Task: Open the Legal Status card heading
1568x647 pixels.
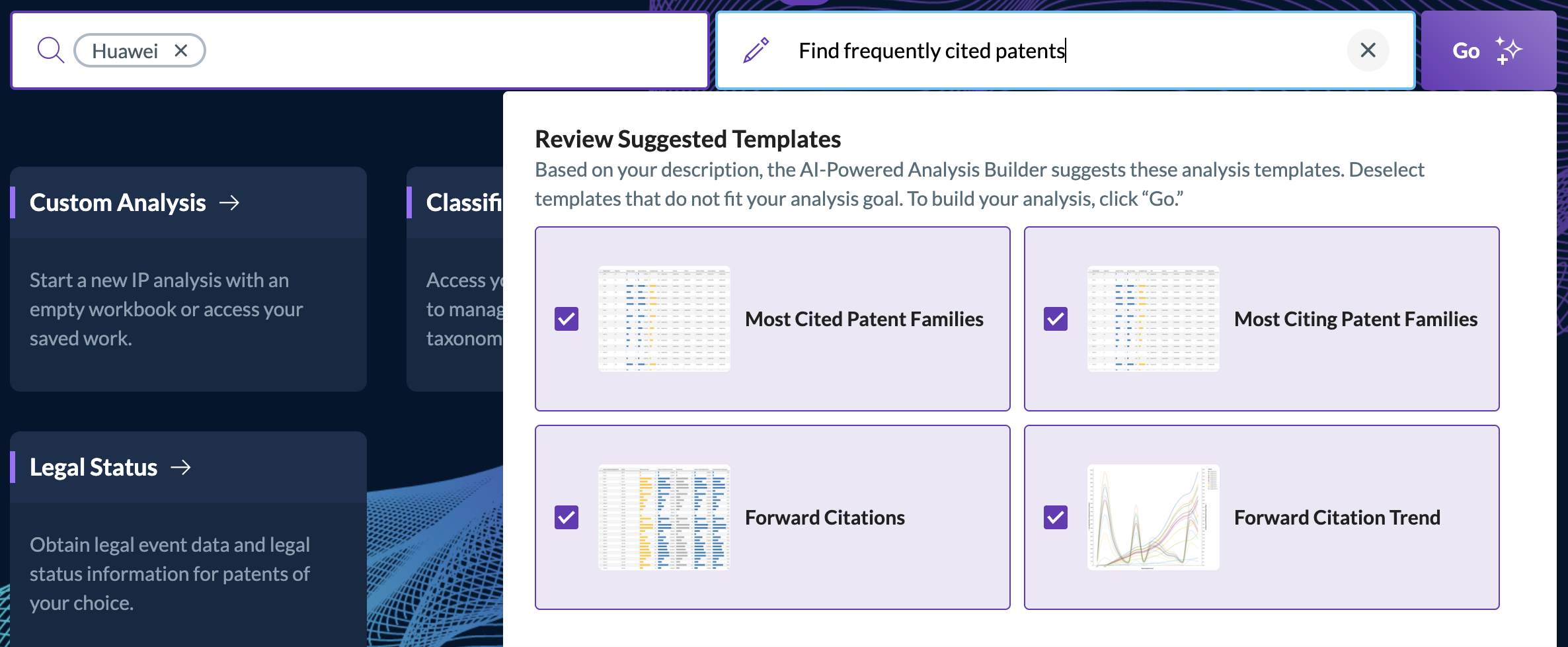Action: pyautogui.click(x=93, y=467)
